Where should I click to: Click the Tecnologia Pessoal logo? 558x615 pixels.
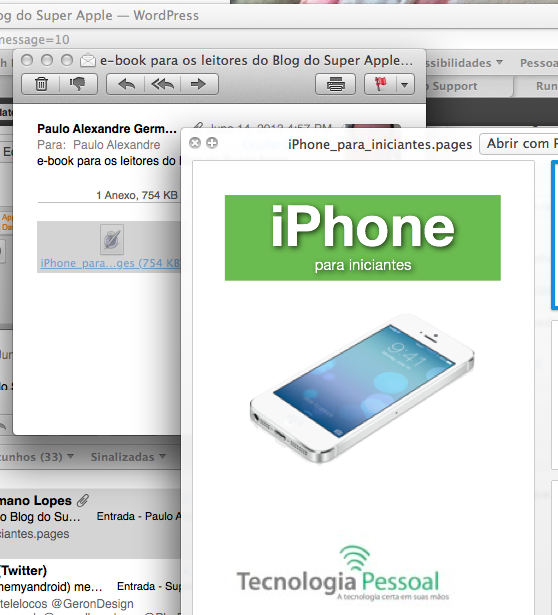tap(343, 575)
